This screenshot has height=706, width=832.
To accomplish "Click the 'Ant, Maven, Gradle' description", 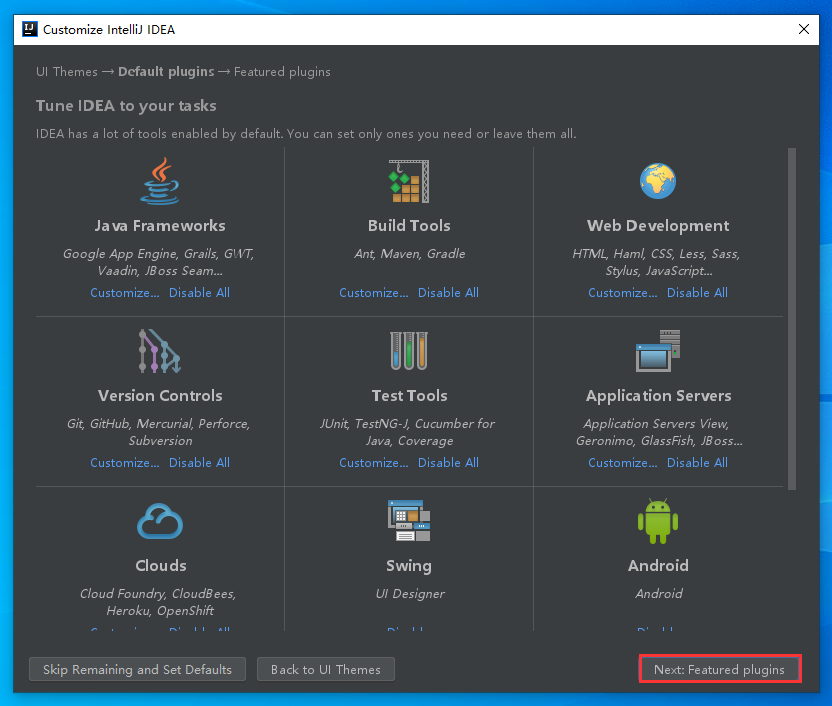I will 409,254.
